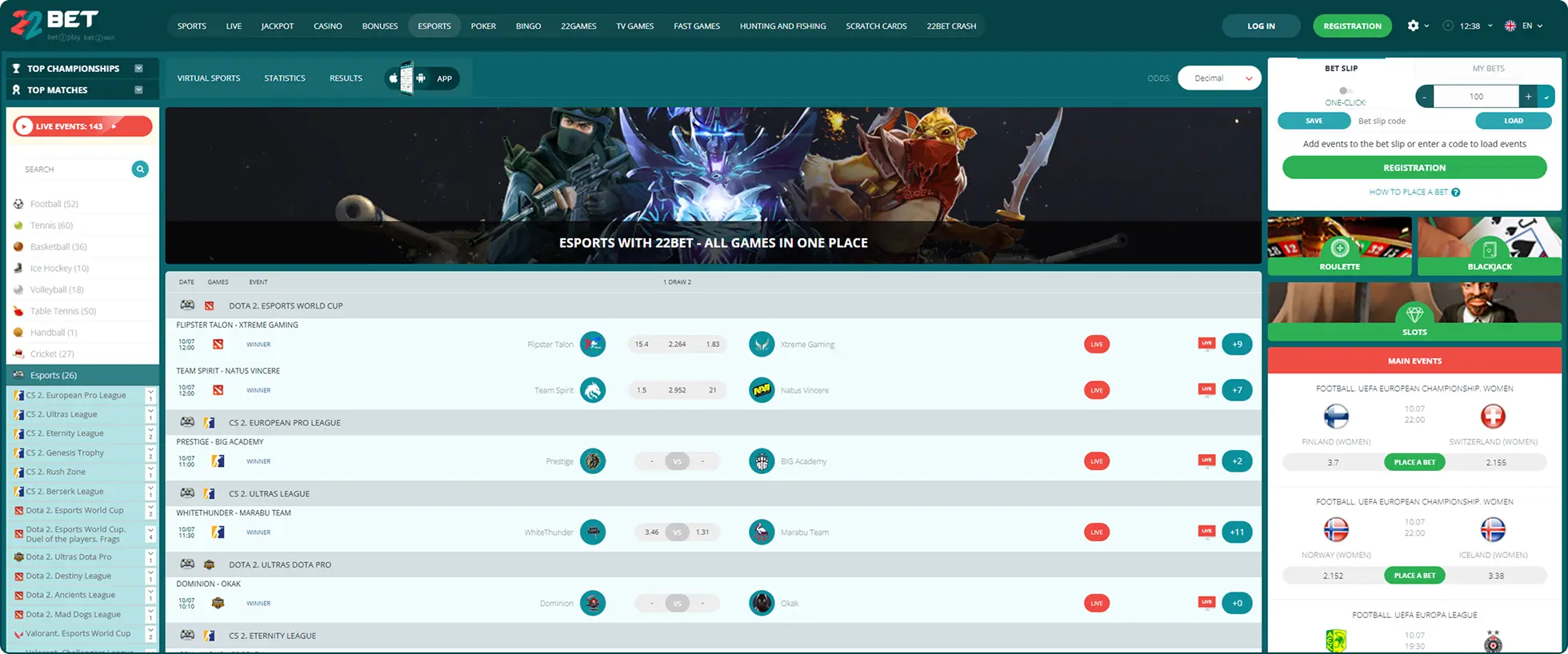Open live stream icon for WhiteThunder match

(x=1206, y=532)
